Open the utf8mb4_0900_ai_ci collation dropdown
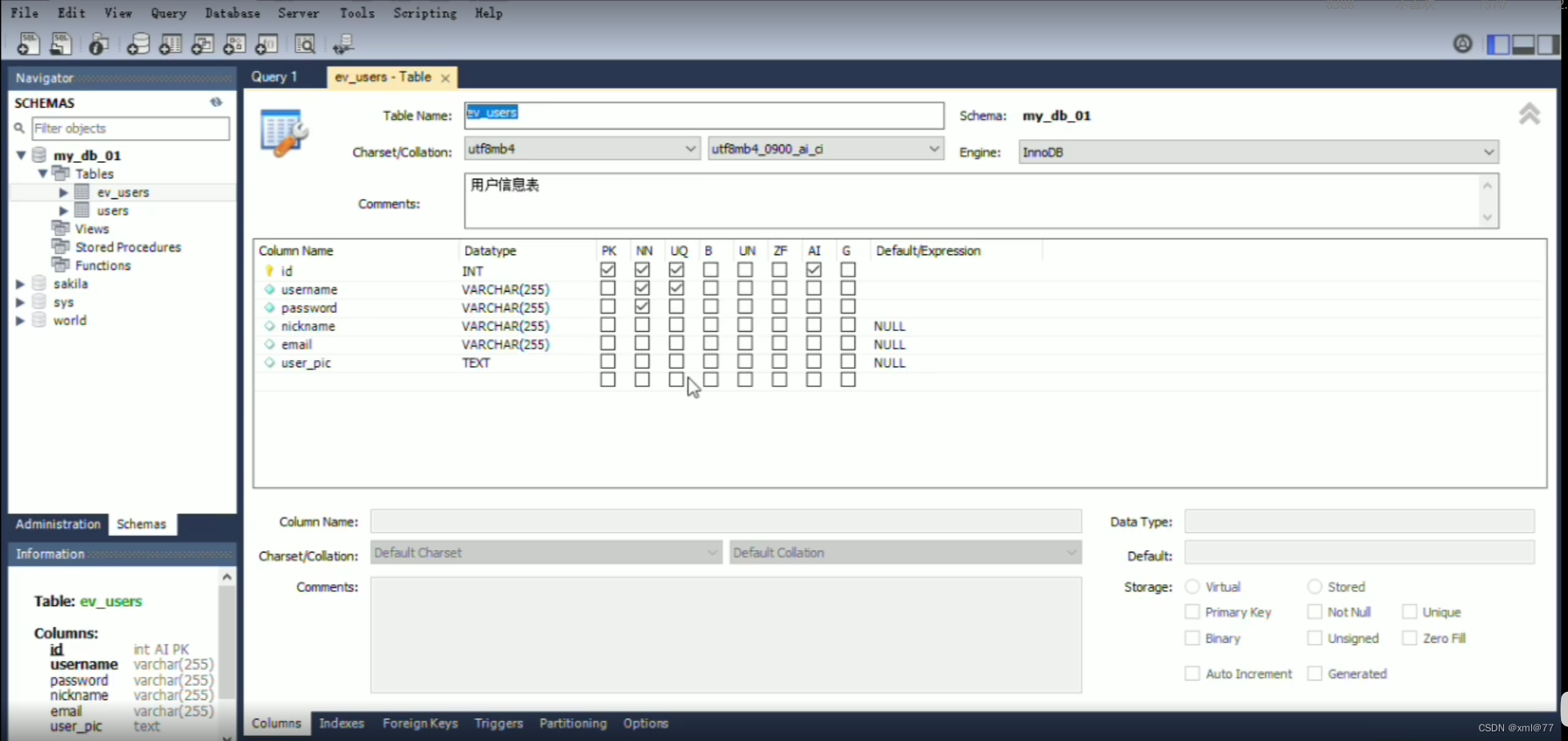This screenshot has width=1568, height=741. tap(825, 149)
